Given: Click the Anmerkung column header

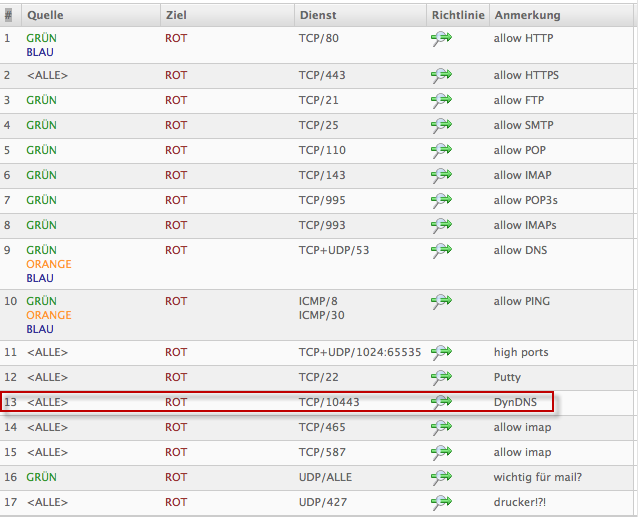Looking at the screenshot, I should [x=527, y=15].
